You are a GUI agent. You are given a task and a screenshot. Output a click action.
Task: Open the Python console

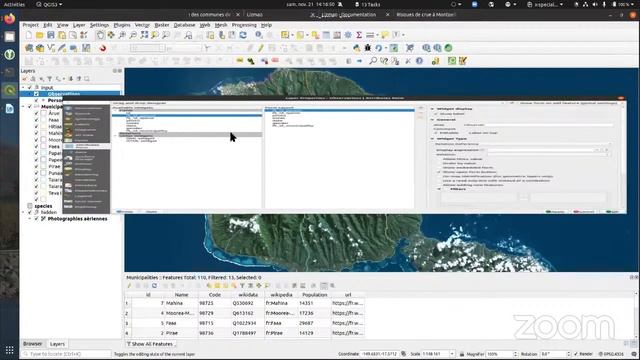(357, 48)
